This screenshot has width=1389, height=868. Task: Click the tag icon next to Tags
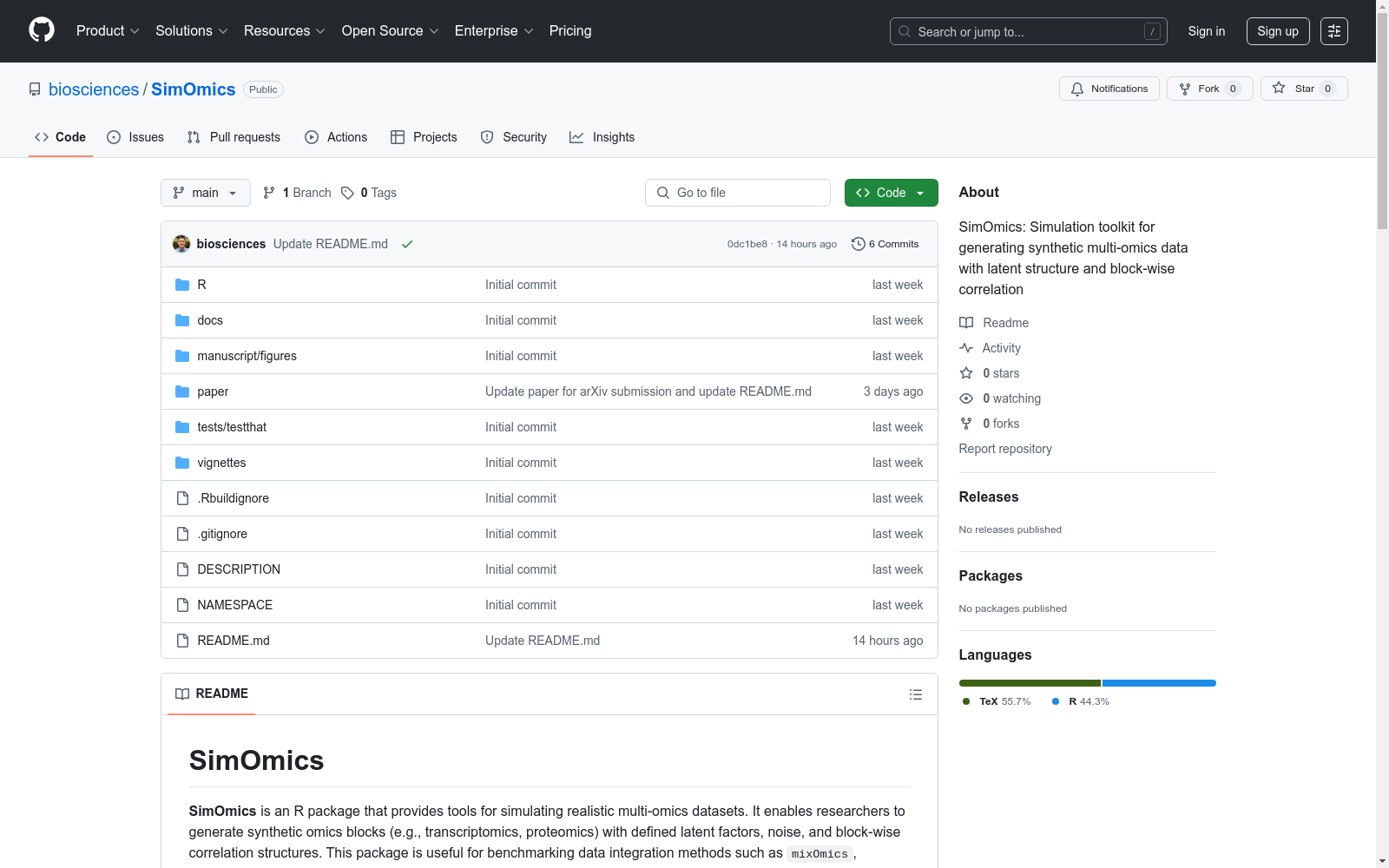pyautogui.click(x=347, y=193)
